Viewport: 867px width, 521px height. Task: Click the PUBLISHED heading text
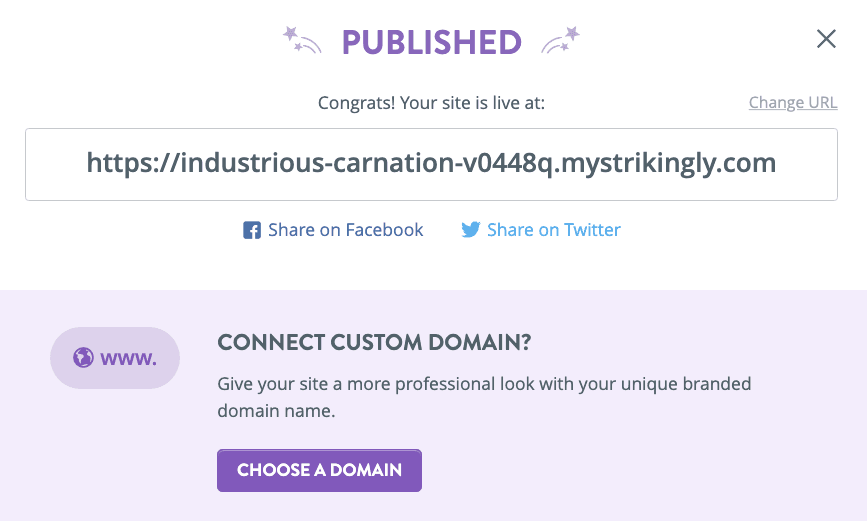pos(431,42)
